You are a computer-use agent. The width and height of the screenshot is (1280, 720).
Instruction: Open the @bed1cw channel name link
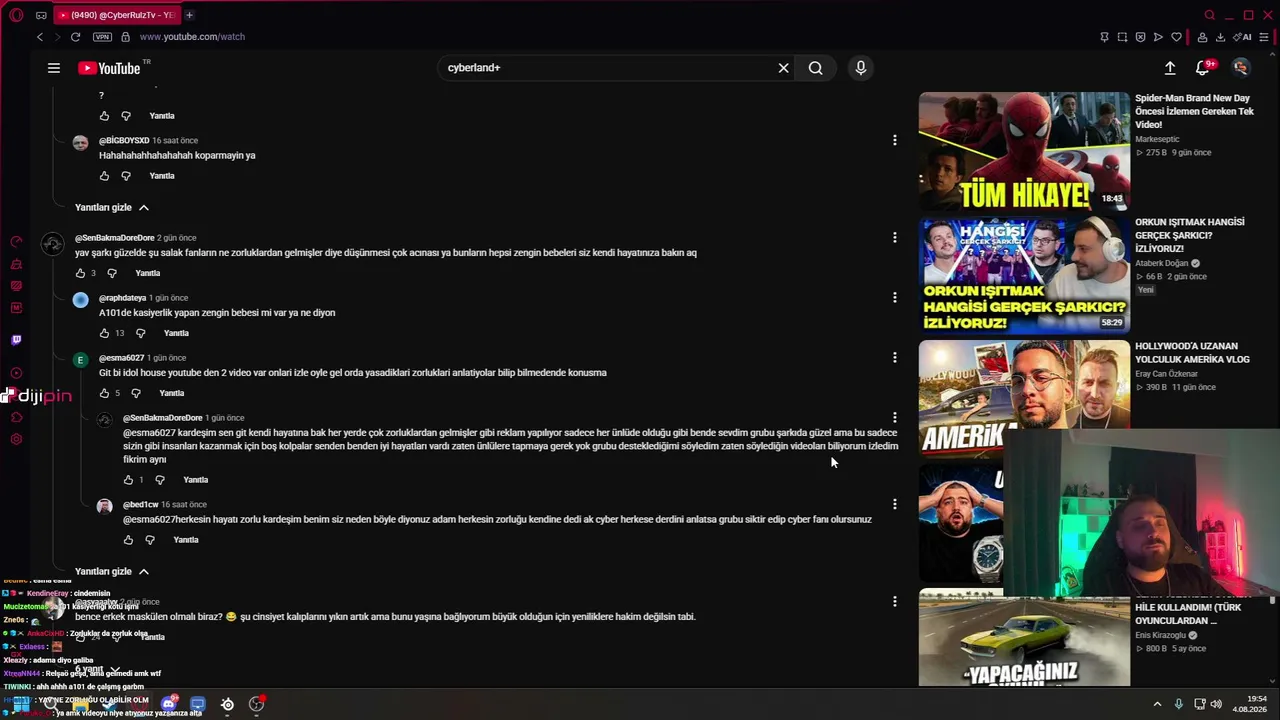pos(140,505)
